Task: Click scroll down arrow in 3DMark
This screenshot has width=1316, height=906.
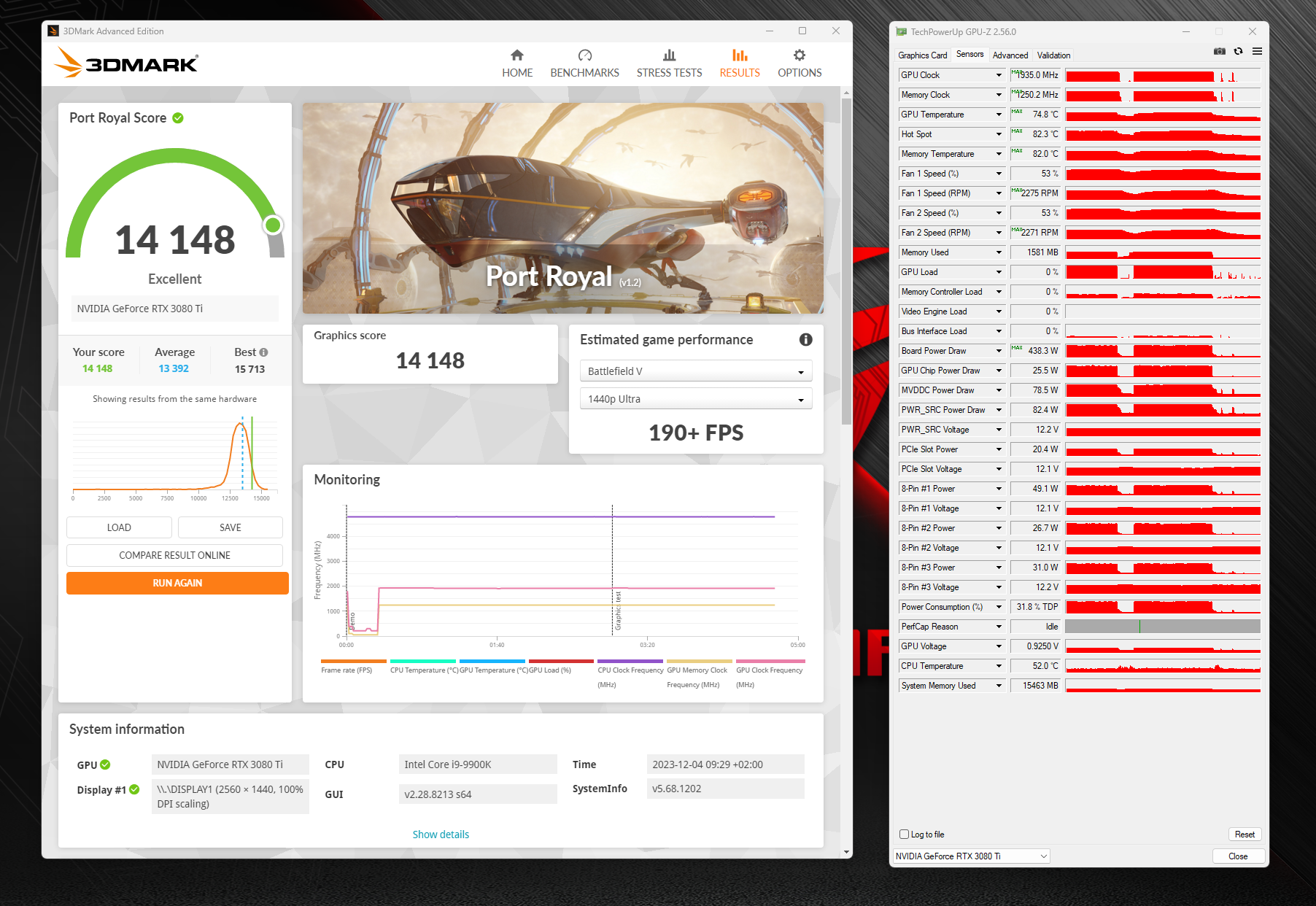Action: 846,852
